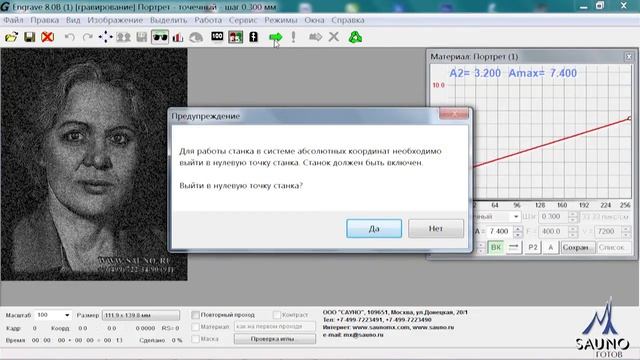Close the Предупреждение dialog

[x=454, y=114]
